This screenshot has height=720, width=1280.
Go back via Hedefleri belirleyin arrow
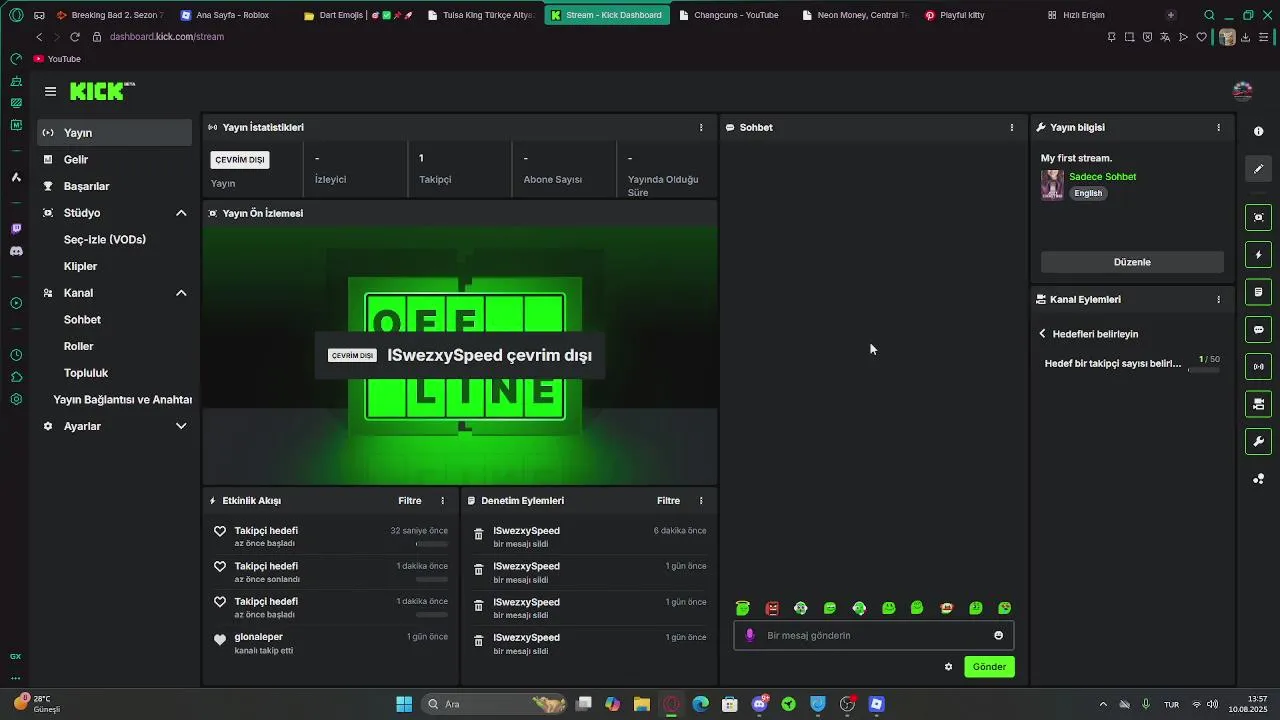click(x=1042, y=334)
